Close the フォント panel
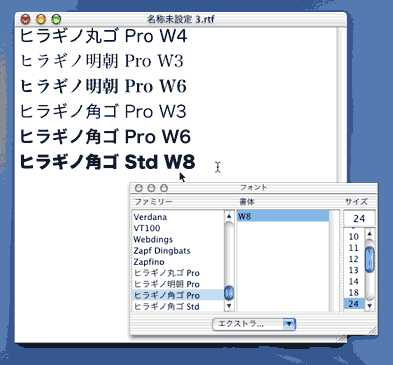The height and width of the screenshot is (365, 393). (x=139, y=188)
